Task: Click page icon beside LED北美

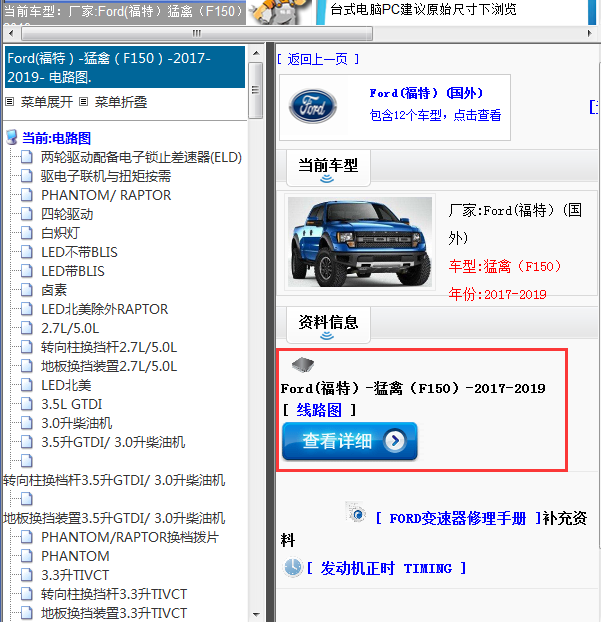Action: 27,385
